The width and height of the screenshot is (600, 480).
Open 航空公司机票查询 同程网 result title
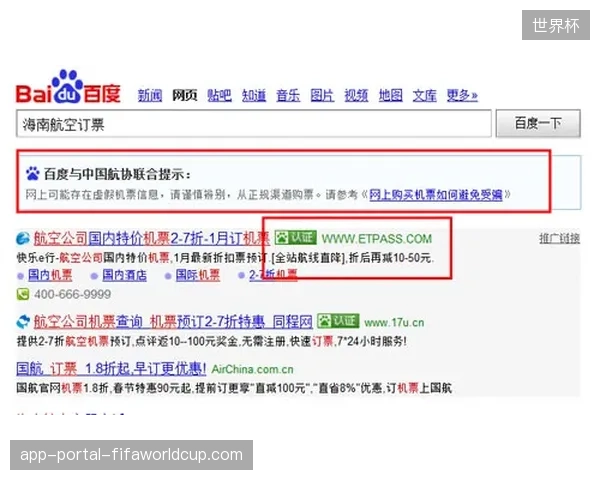coord(173,322)
